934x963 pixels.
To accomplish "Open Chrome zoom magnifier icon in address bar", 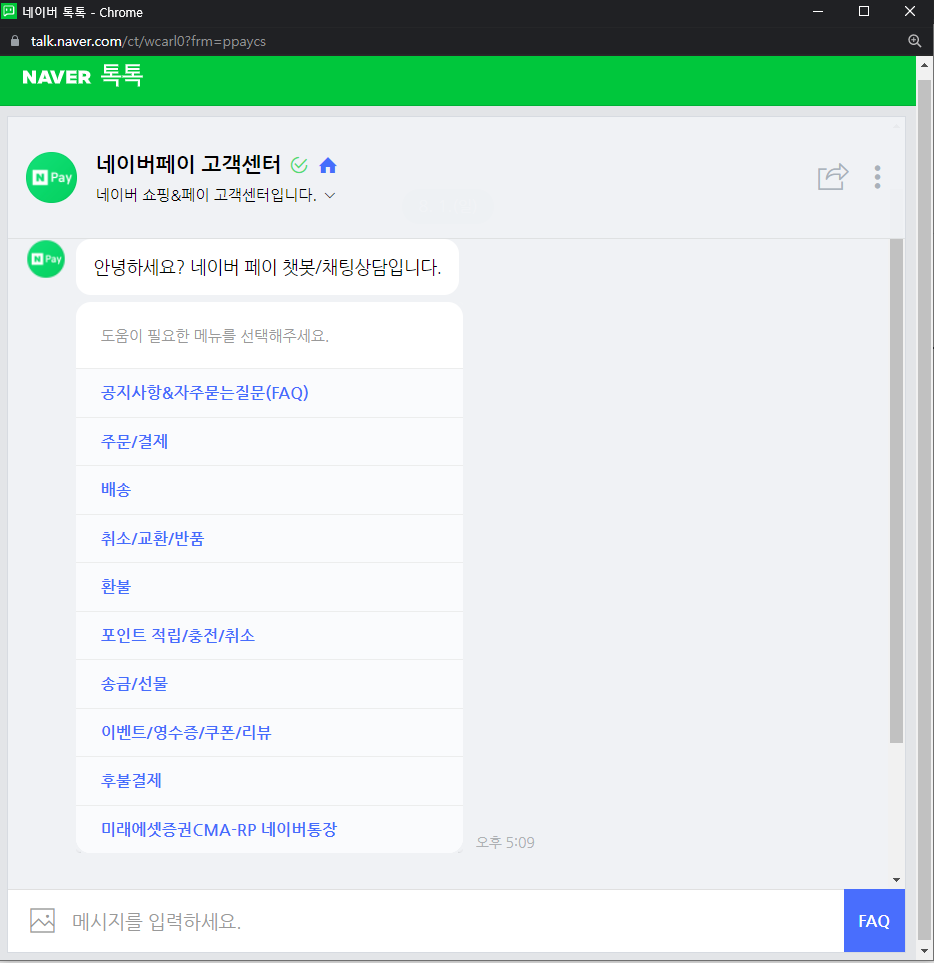I will [914, 41].
